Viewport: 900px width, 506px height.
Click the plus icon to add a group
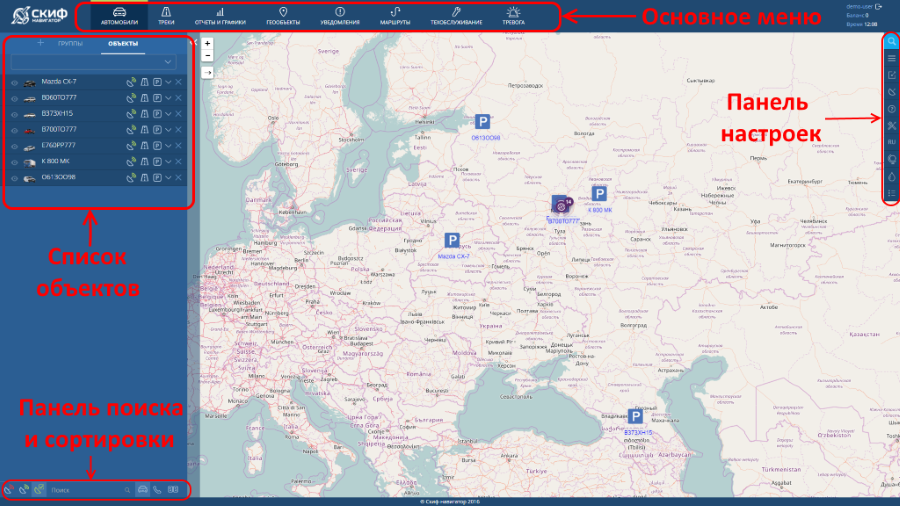click(x=40, y=43)
